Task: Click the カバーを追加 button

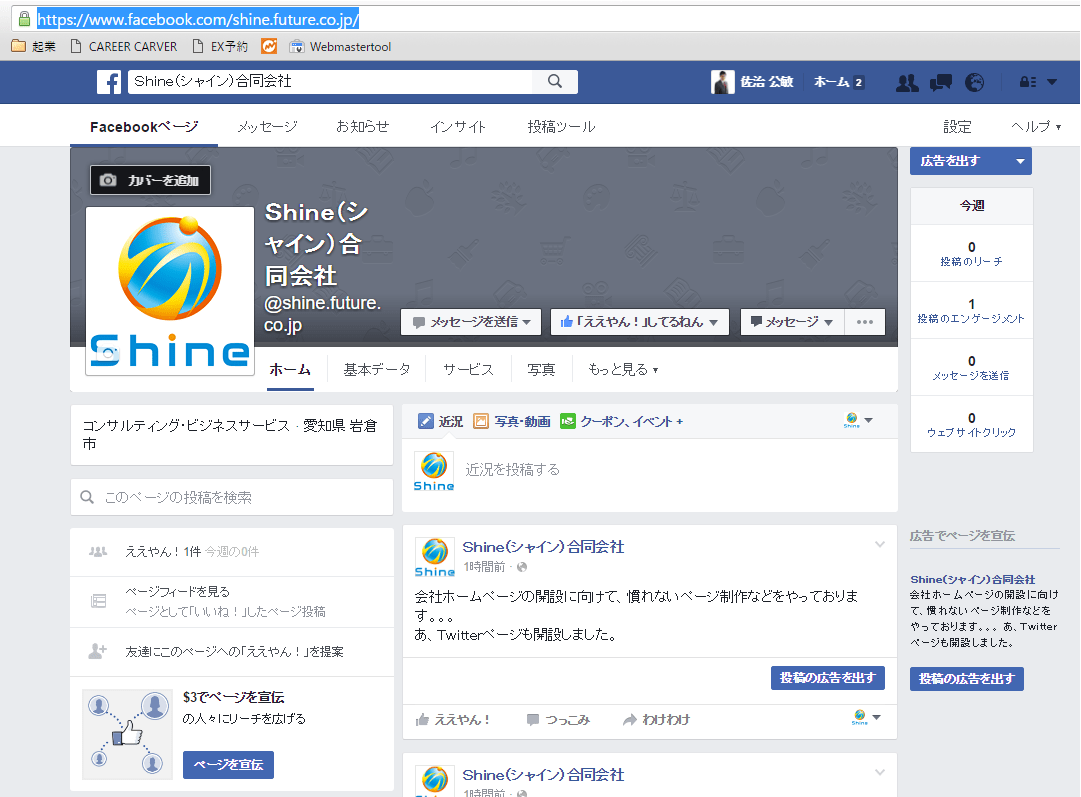Action: [x=150, y=180]
